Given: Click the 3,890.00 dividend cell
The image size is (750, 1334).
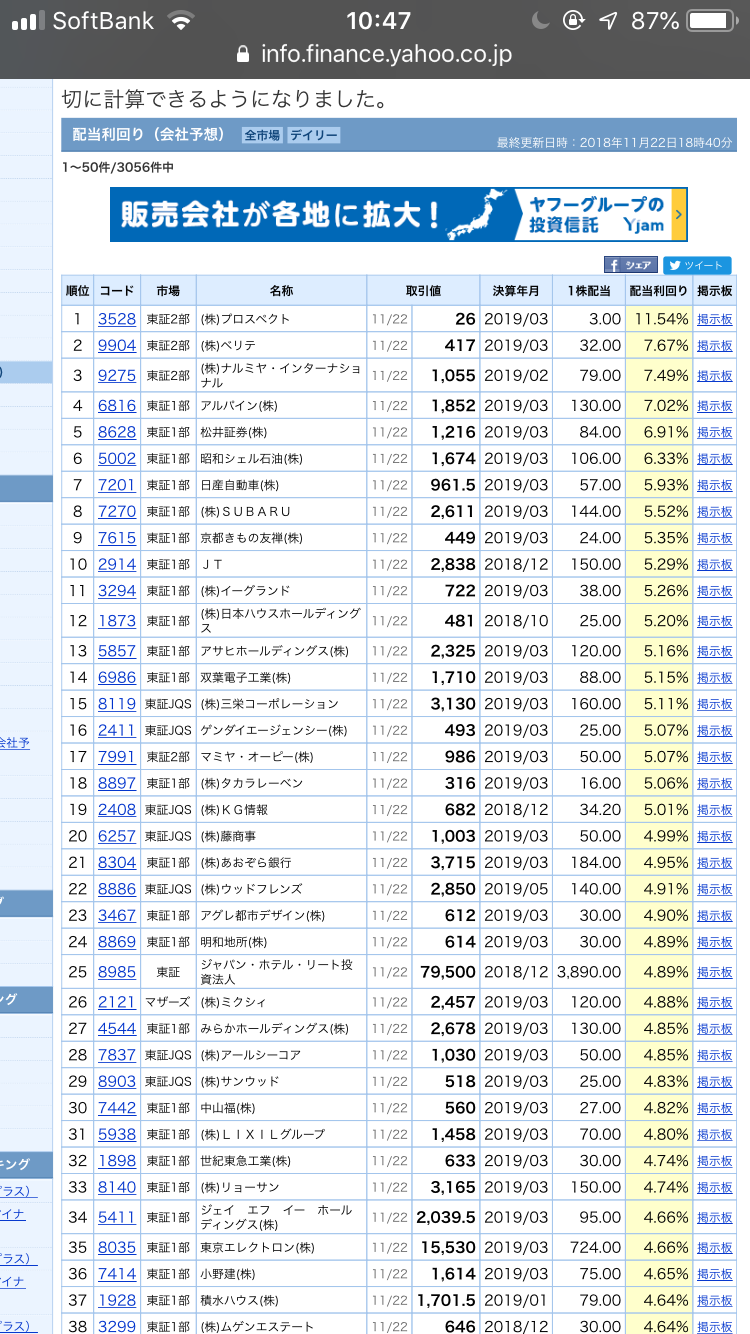Looking at the screenshot, I should coord(589,972).
